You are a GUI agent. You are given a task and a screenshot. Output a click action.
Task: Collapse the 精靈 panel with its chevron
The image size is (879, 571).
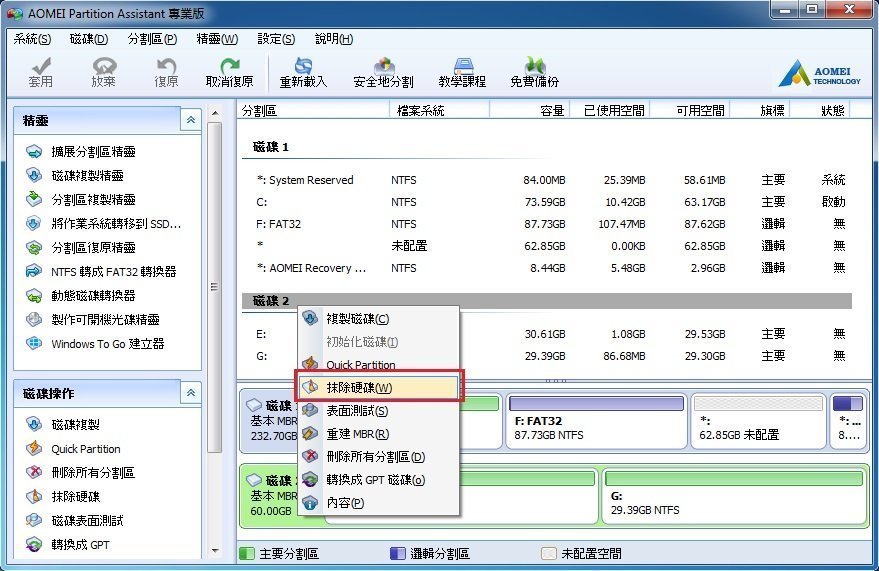pos(191,120)
